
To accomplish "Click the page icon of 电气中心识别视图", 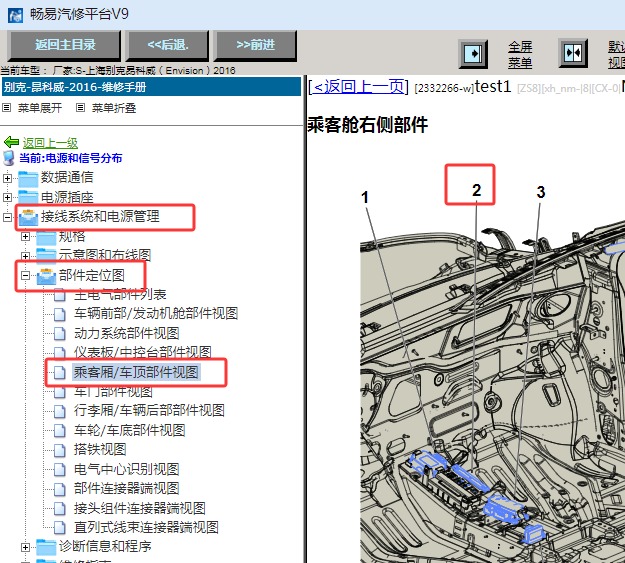I will pyautogui.click(x=60, y=469).
